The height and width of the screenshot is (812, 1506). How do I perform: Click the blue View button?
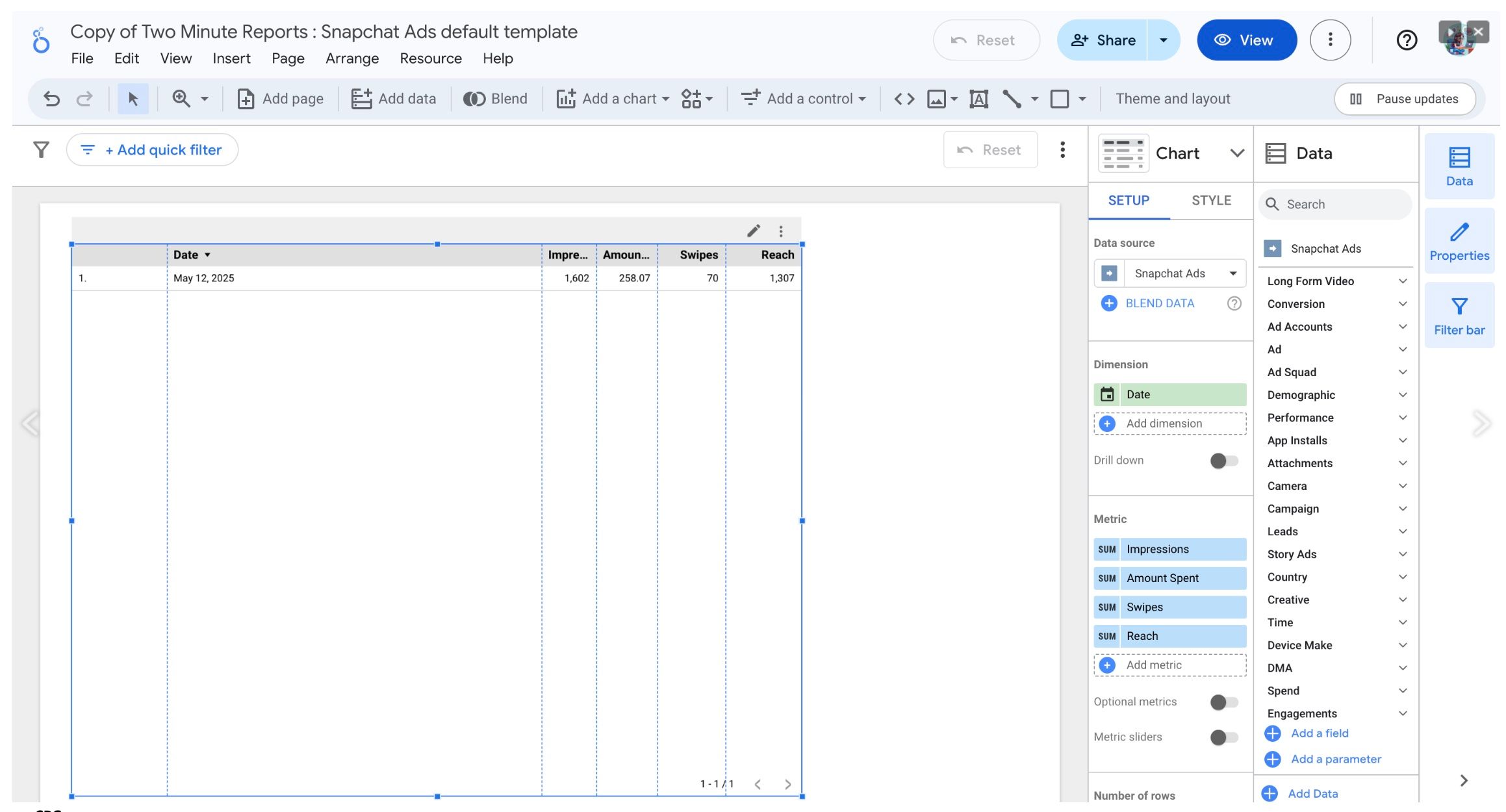tap(1245, 40)
